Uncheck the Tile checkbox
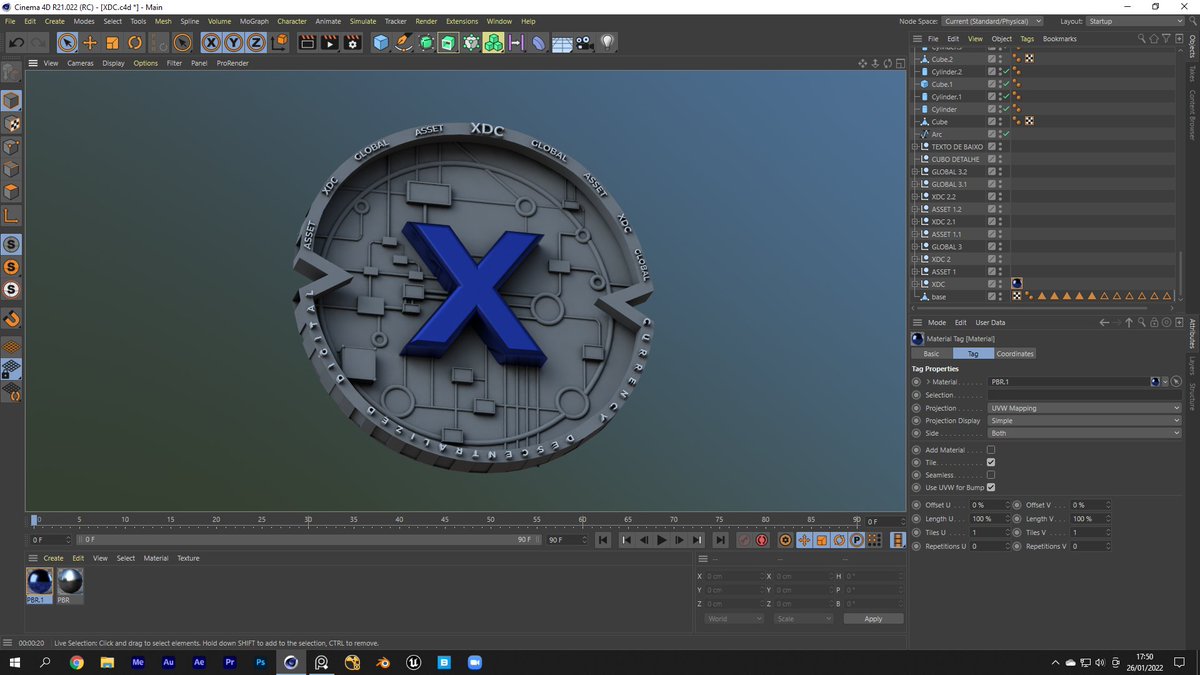The height and width of the screenshot is (675, 1200). click(x=991, y=463)
